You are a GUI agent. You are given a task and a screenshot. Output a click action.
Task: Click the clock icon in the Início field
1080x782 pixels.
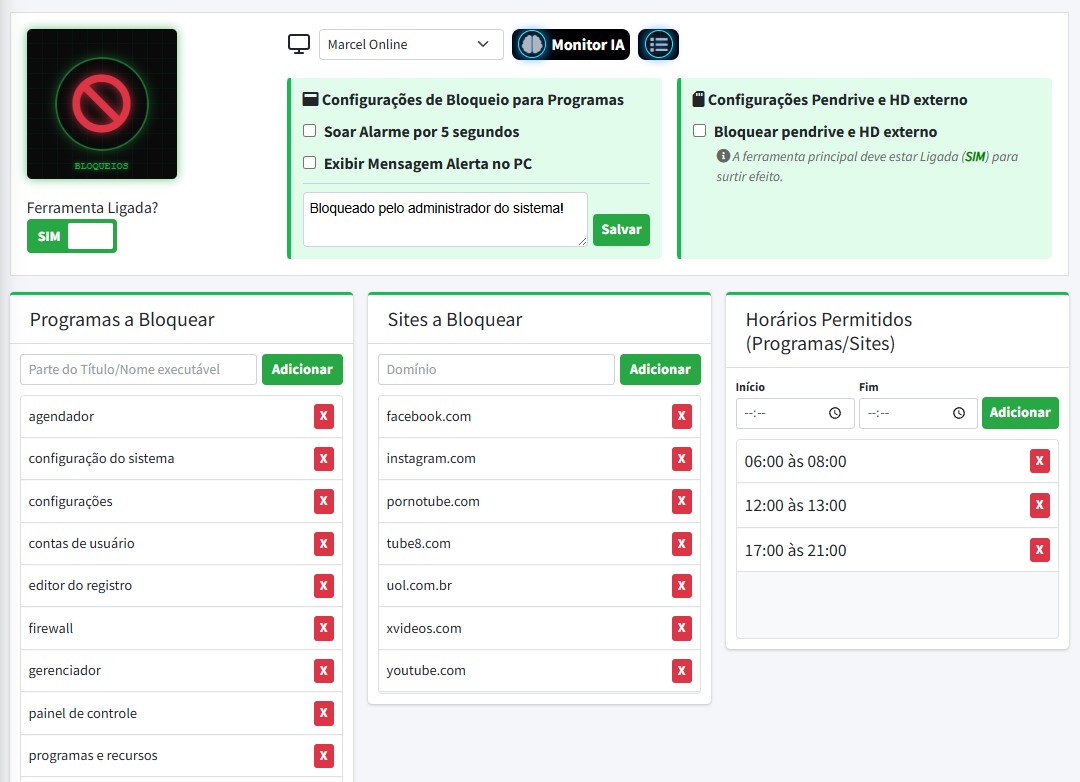(835, 413)
